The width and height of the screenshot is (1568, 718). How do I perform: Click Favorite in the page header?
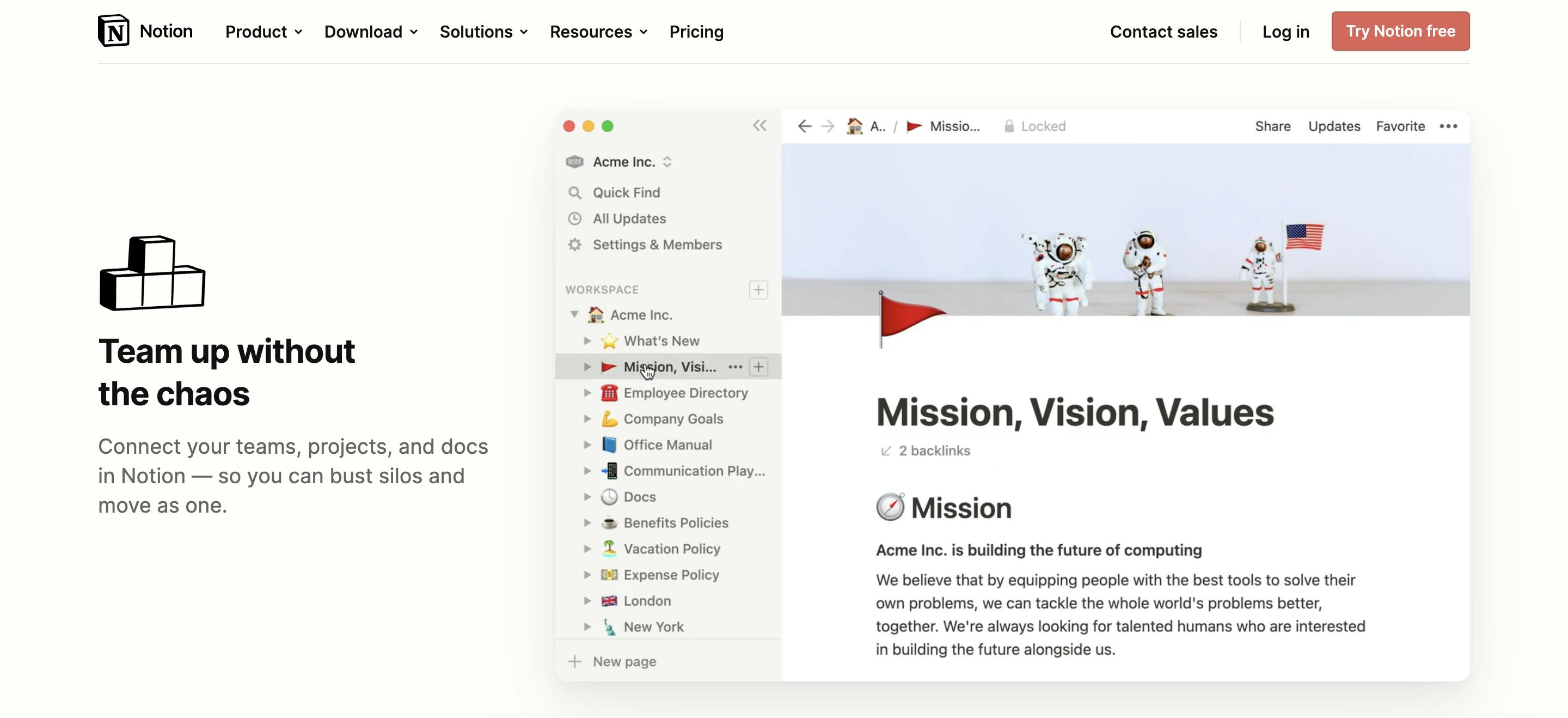pyautogui.click(x=1401, y=126)
